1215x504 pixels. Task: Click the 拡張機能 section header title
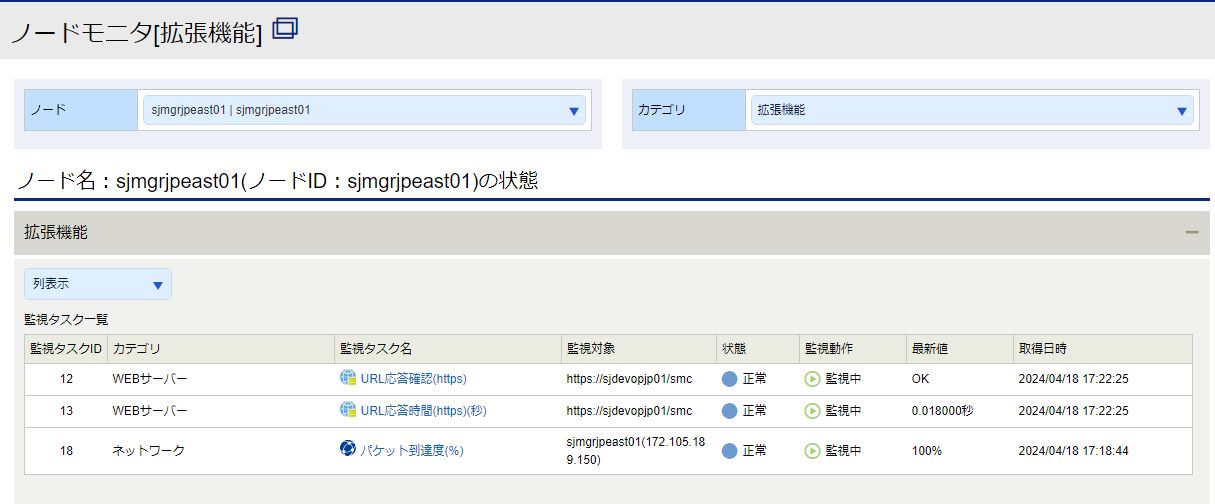(56, 232)
